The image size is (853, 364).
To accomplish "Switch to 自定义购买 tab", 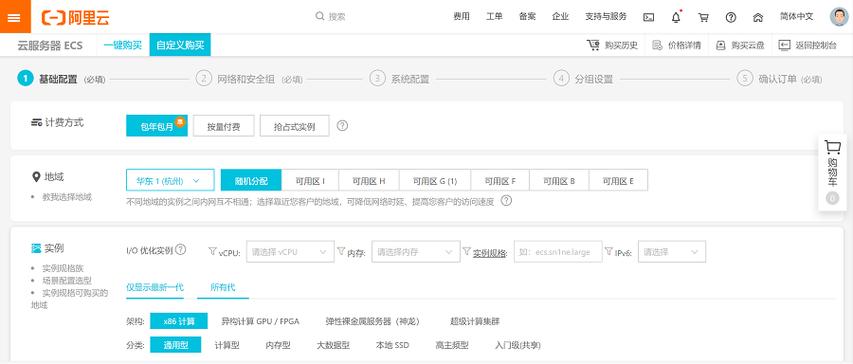I will [180, 45].
